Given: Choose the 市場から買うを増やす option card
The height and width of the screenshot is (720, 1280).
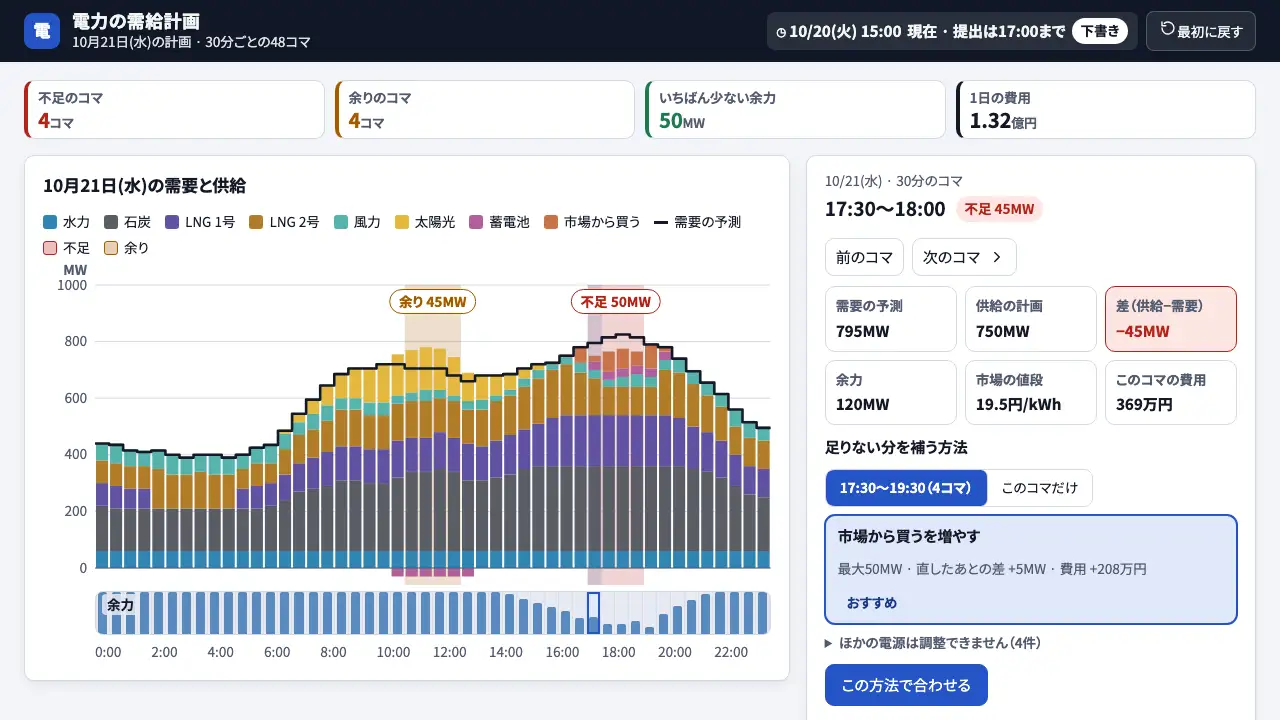Looking at the screenshot, I should click(1031, 569).
